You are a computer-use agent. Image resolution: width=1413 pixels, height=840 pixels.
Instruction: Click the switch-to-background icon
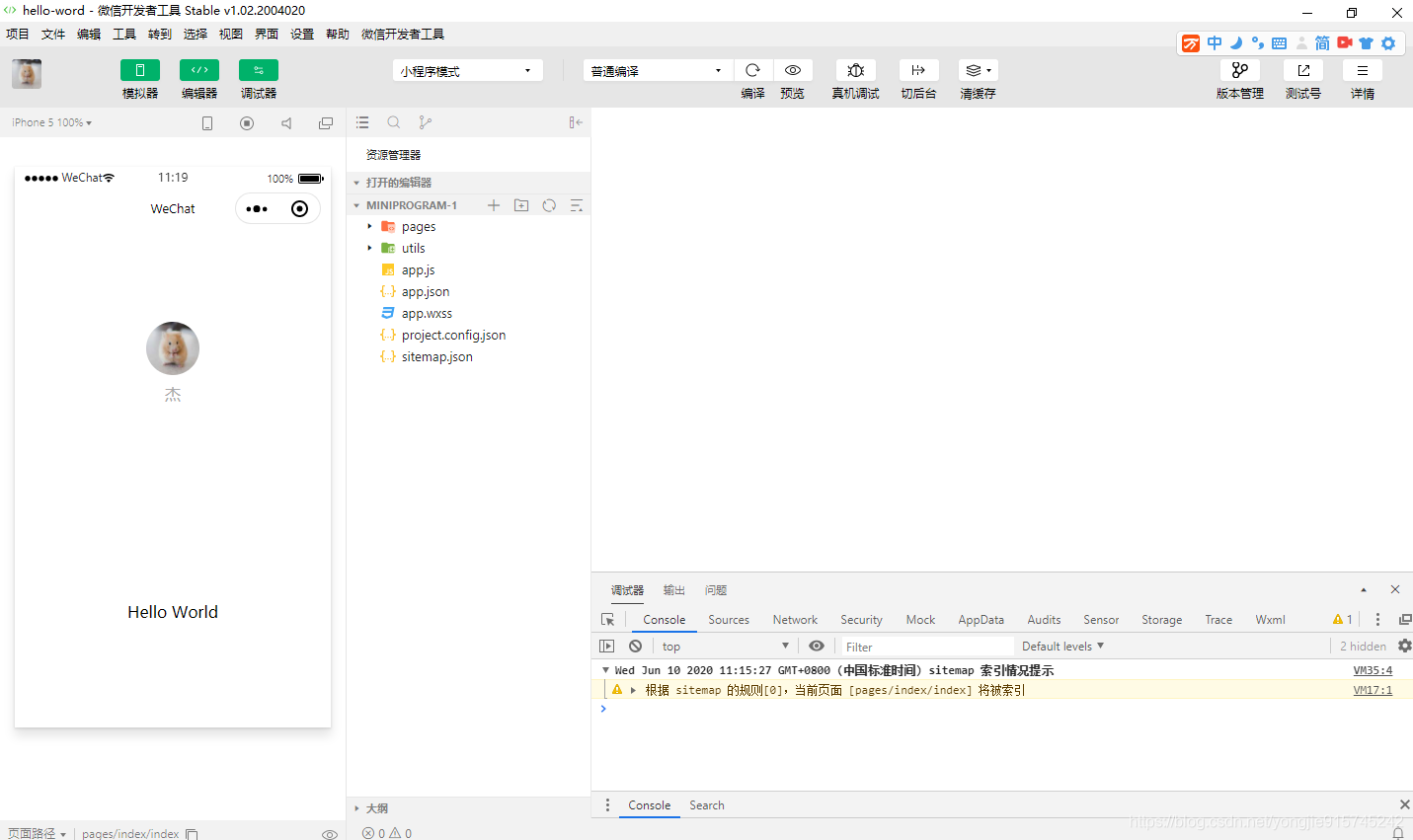pos(918,70)
